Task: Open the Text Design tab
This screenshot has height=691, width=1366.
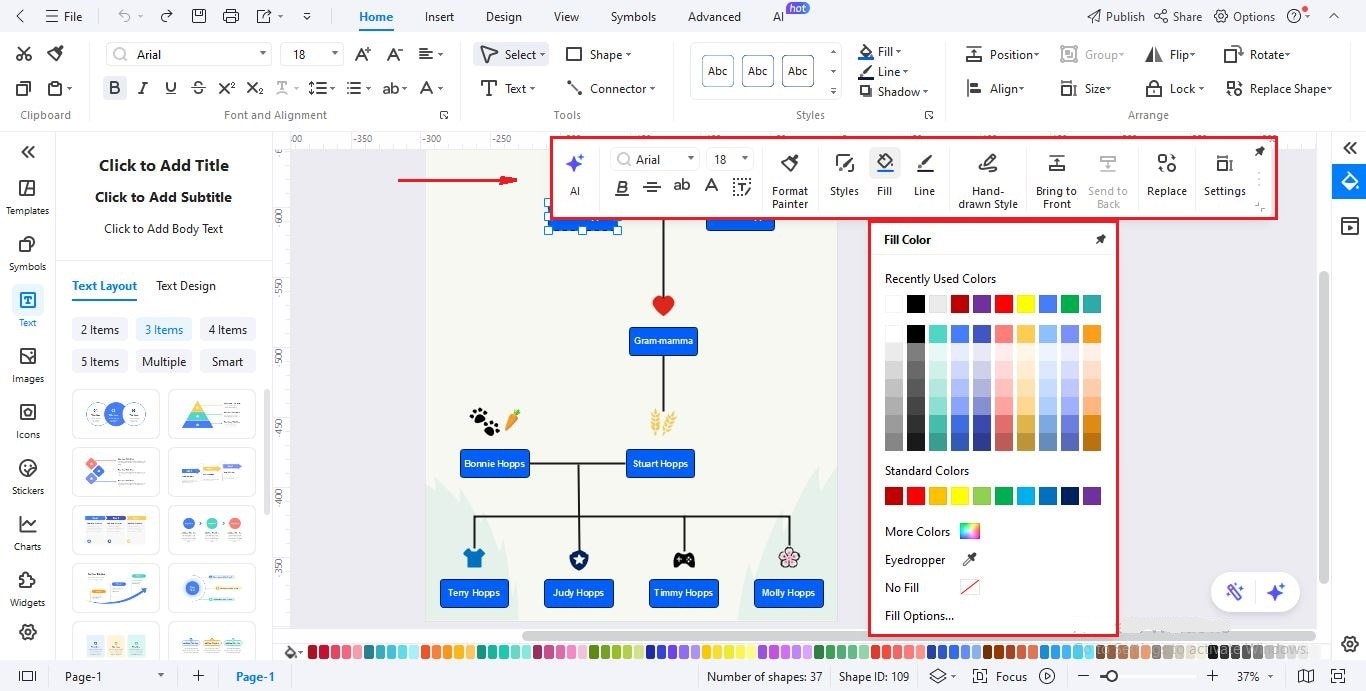Action: click(x=185, y=285)
